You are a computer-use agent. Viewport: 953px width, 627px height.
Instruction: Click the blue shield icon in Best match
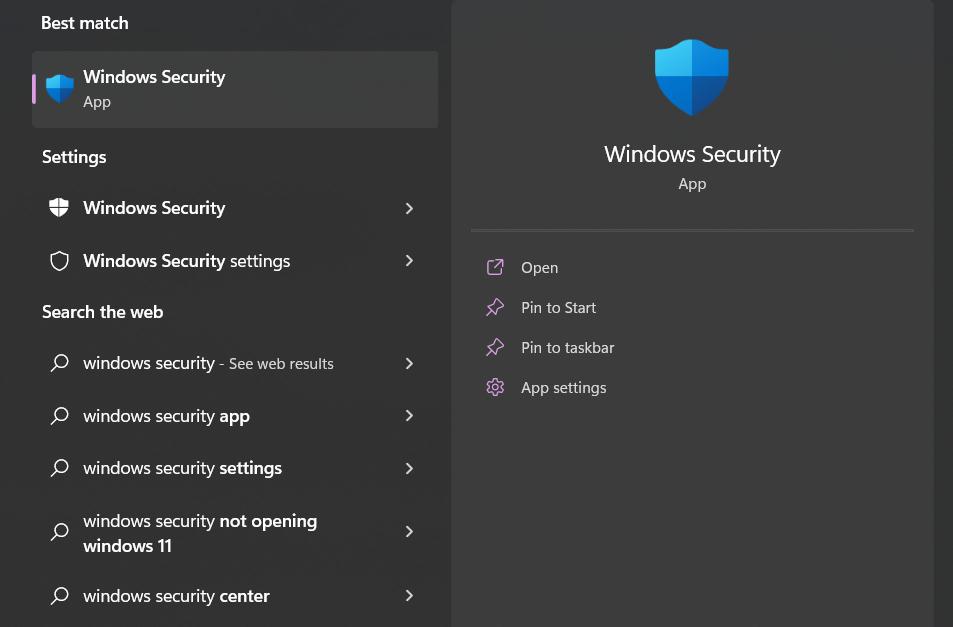click(60, 89)
